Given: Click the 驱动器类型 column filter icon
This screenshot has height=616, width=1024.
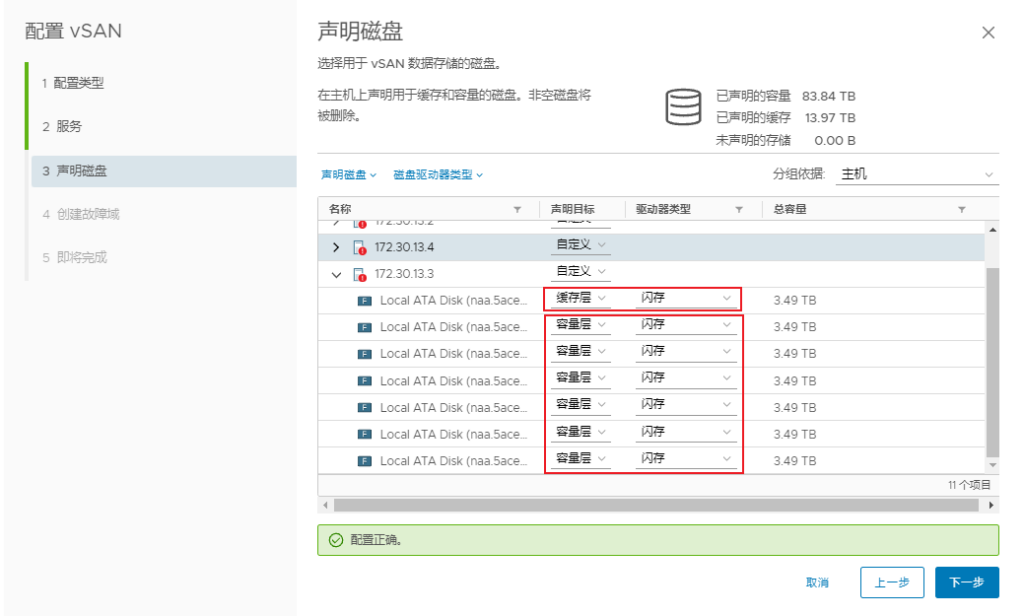Looking at the screenshot, I should [739, 210].
